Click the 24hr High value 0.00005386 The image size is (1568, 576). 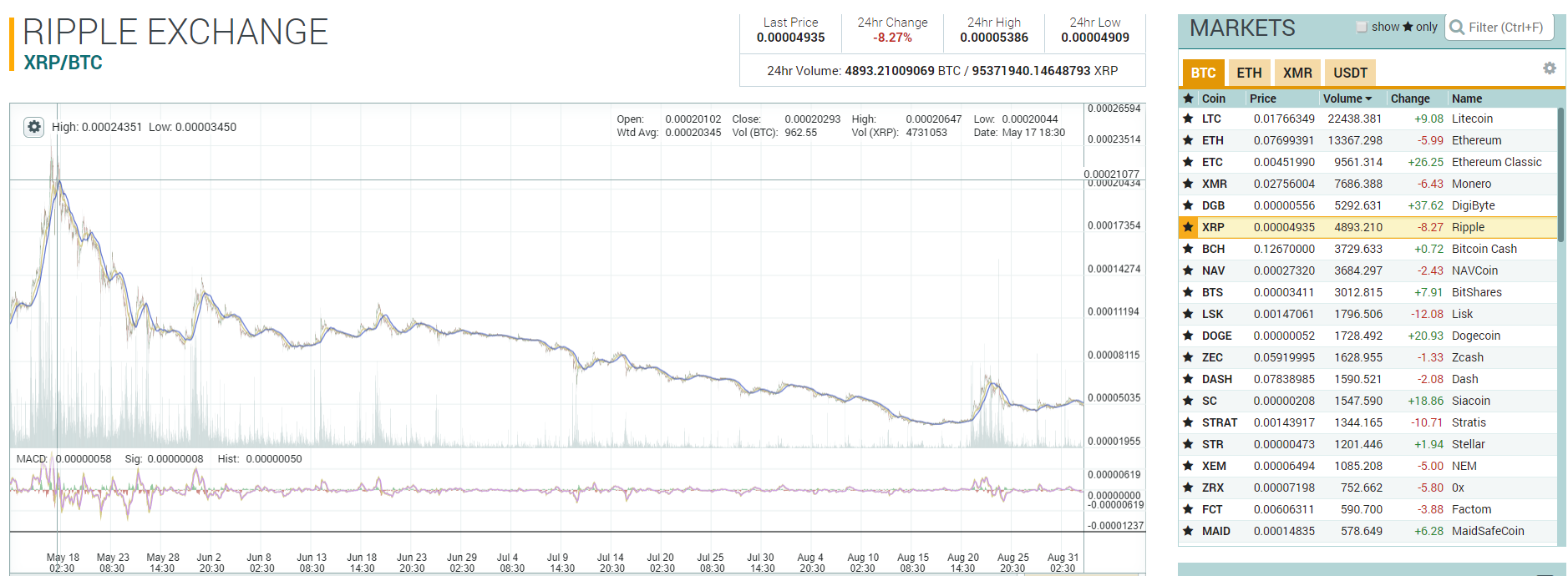click(994, 38)
